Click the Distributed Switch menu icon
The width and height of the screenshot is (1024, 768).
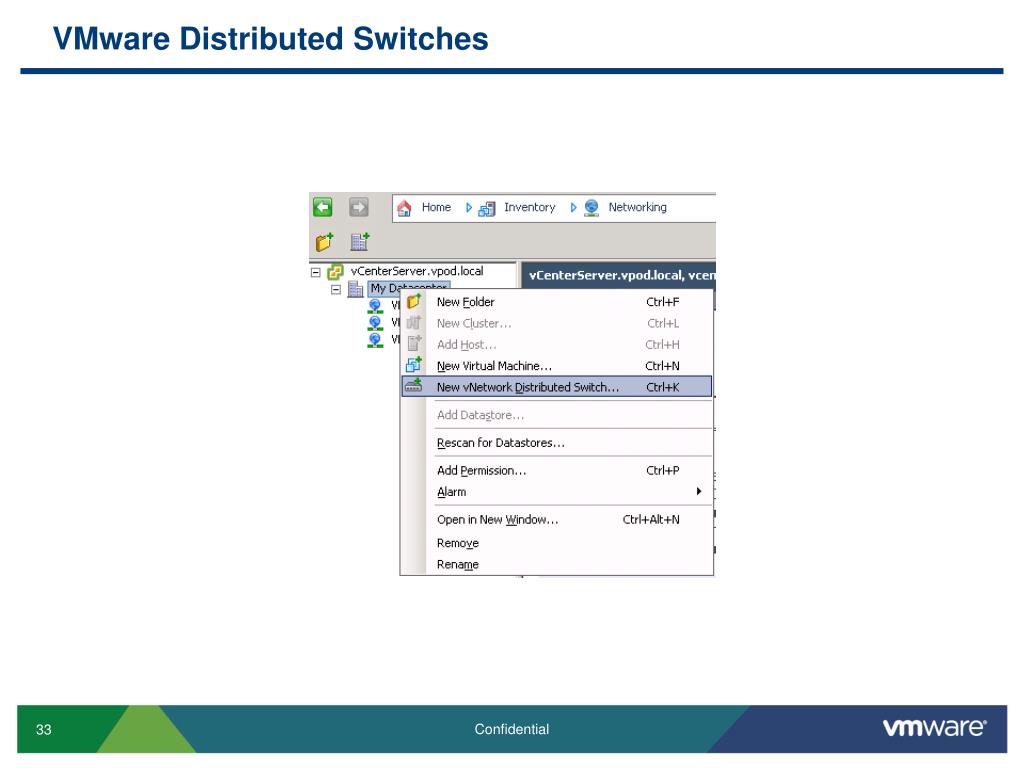[x=413, y=386]
